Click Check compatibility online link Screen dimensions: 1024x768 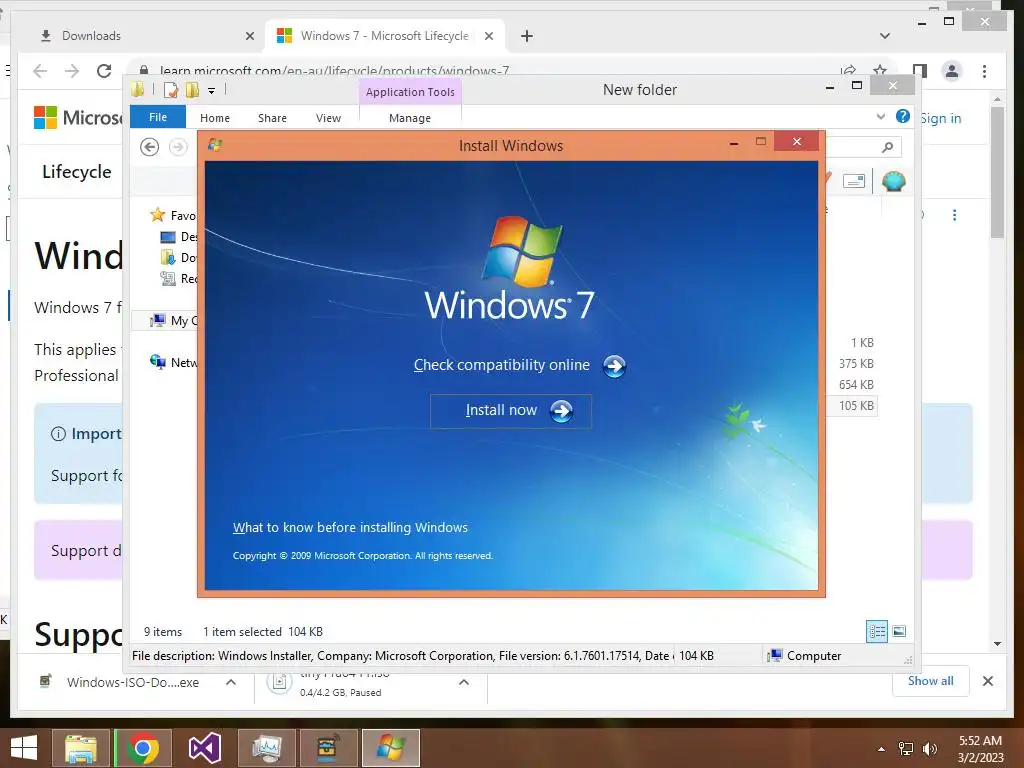[x=502, y=365]
